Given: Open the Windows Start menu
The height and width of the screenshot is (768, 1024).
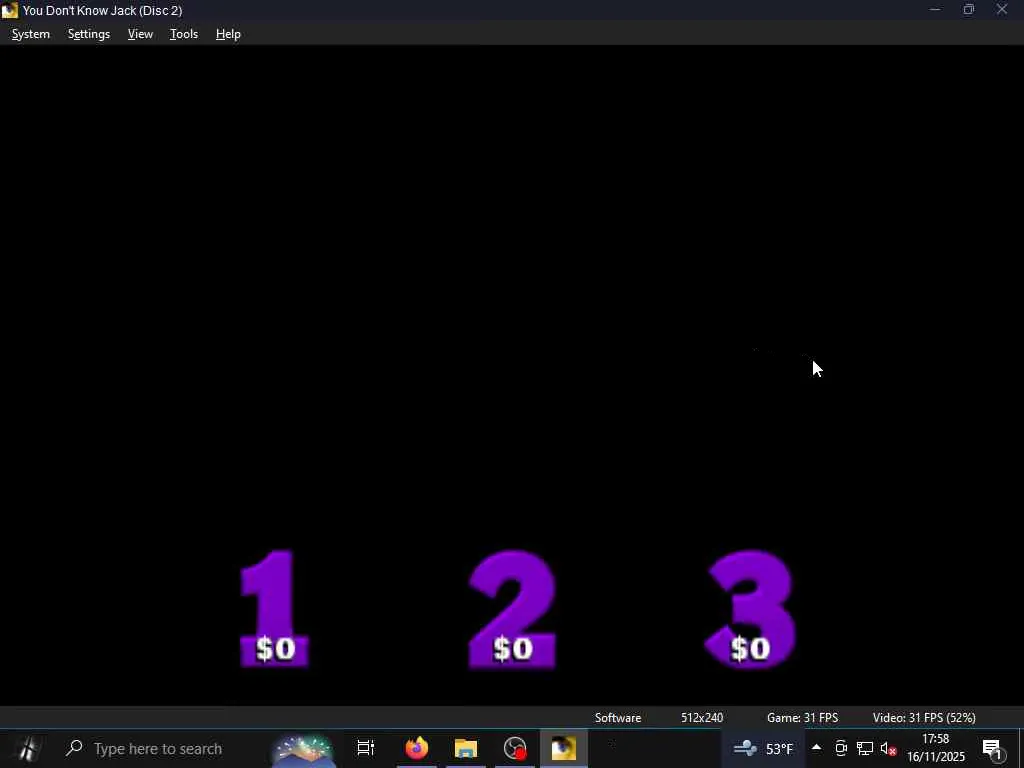Looking at the screenshot, I should click(27, 748).
